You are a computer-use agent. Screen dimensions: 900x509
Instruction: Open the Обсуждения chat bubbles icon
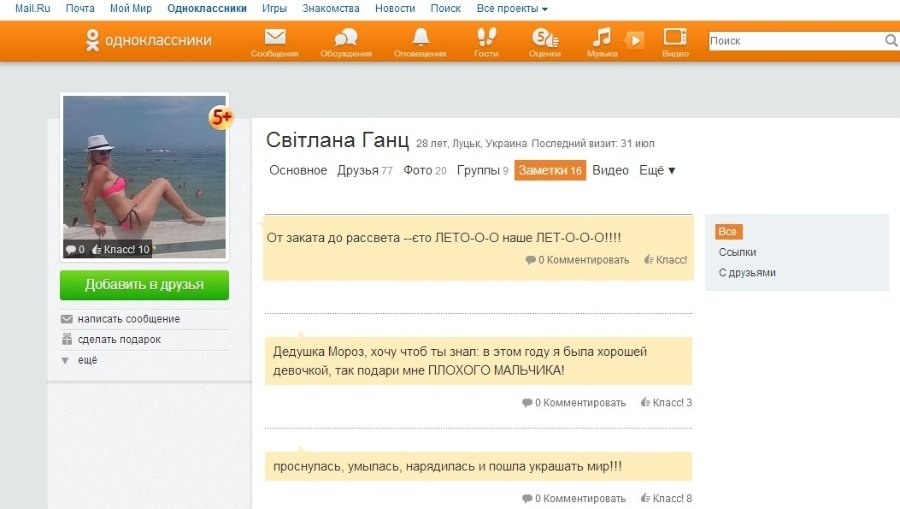(345, 38)
